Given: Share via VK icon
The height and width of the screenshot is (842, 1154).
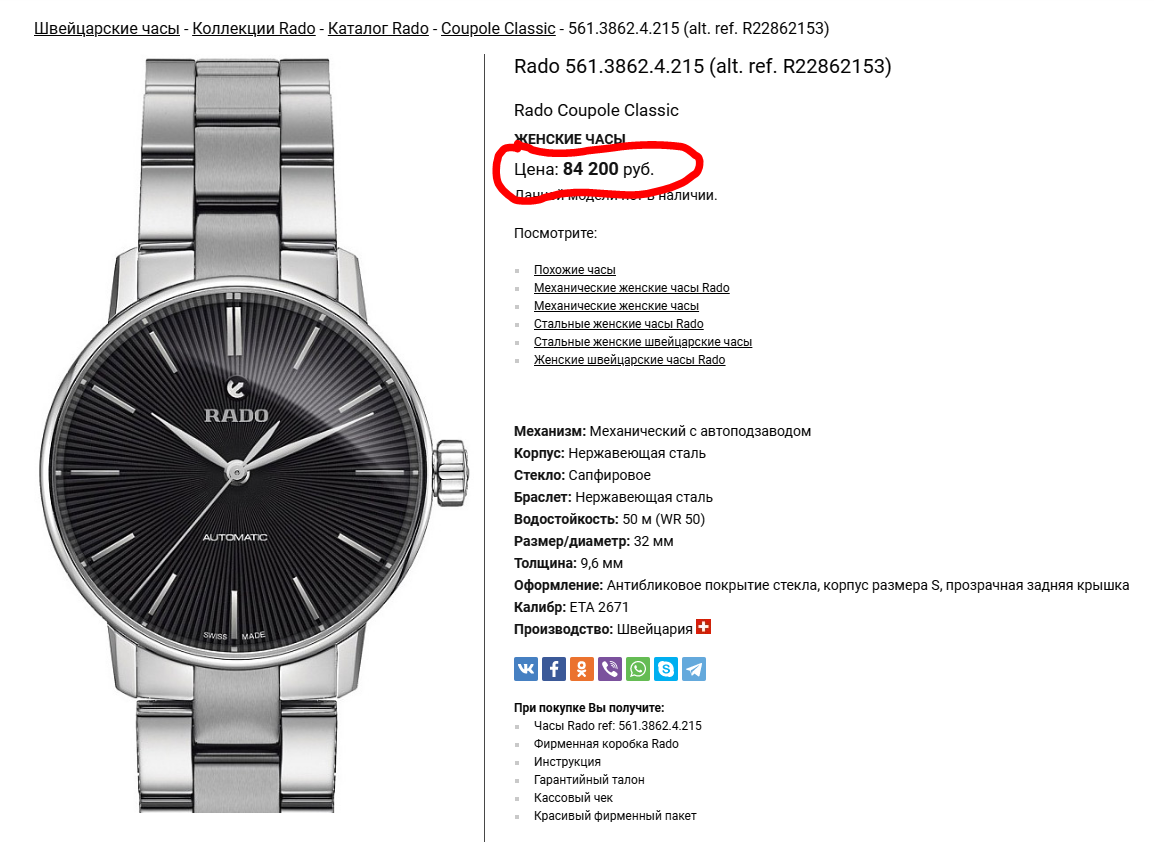Looking at the screenshot, I should click(526, 669).
